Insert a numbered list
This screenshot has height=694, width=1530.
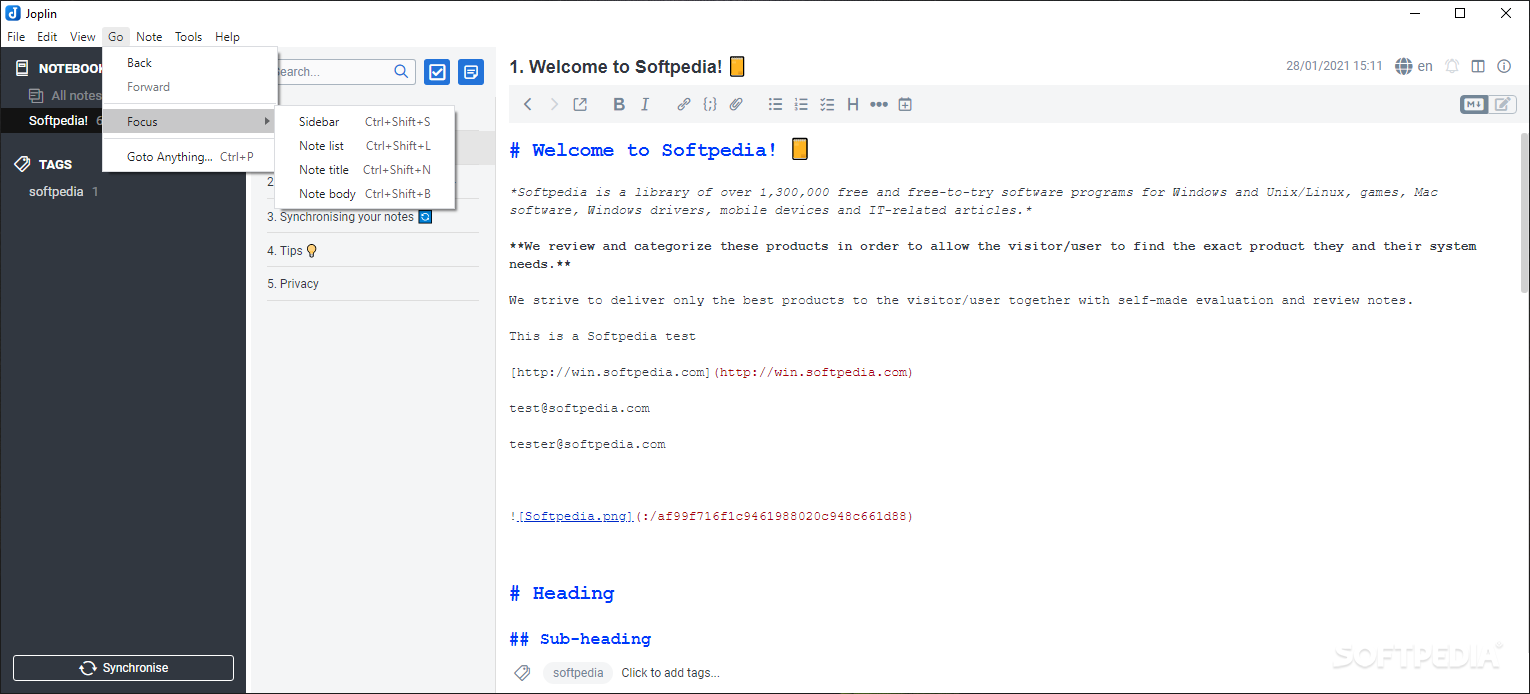tap(801, 104)
